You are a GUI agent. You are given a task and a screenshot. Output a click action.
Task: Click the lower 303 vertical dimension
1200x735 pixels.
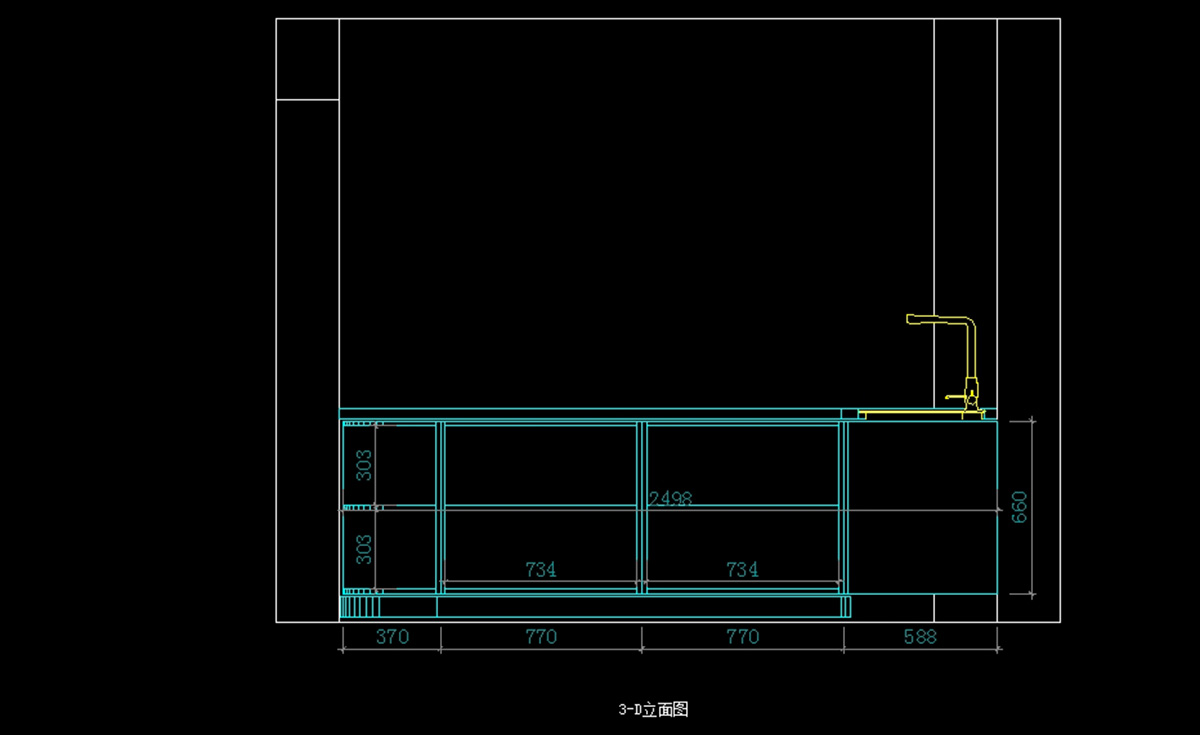pos(365,549)
